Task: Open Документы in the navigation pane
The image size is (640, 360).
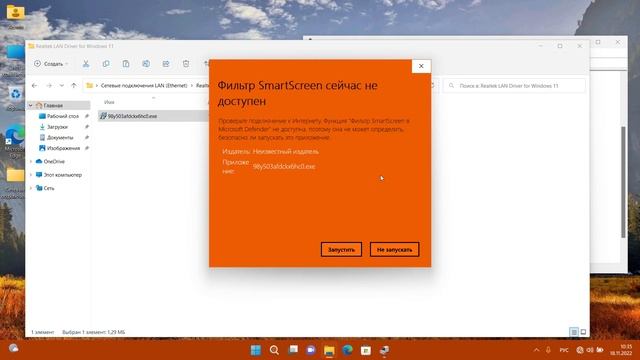Action: [60, 138]
